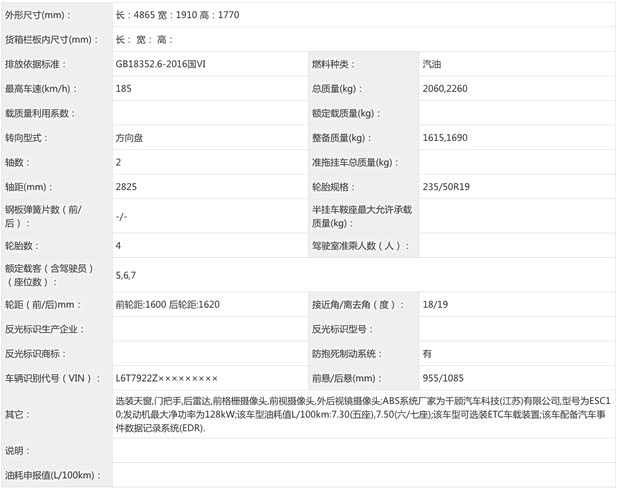Screen dimensions: 620x490
Task: Click the leaf spring count value -/-
Action: pos(121,216)
